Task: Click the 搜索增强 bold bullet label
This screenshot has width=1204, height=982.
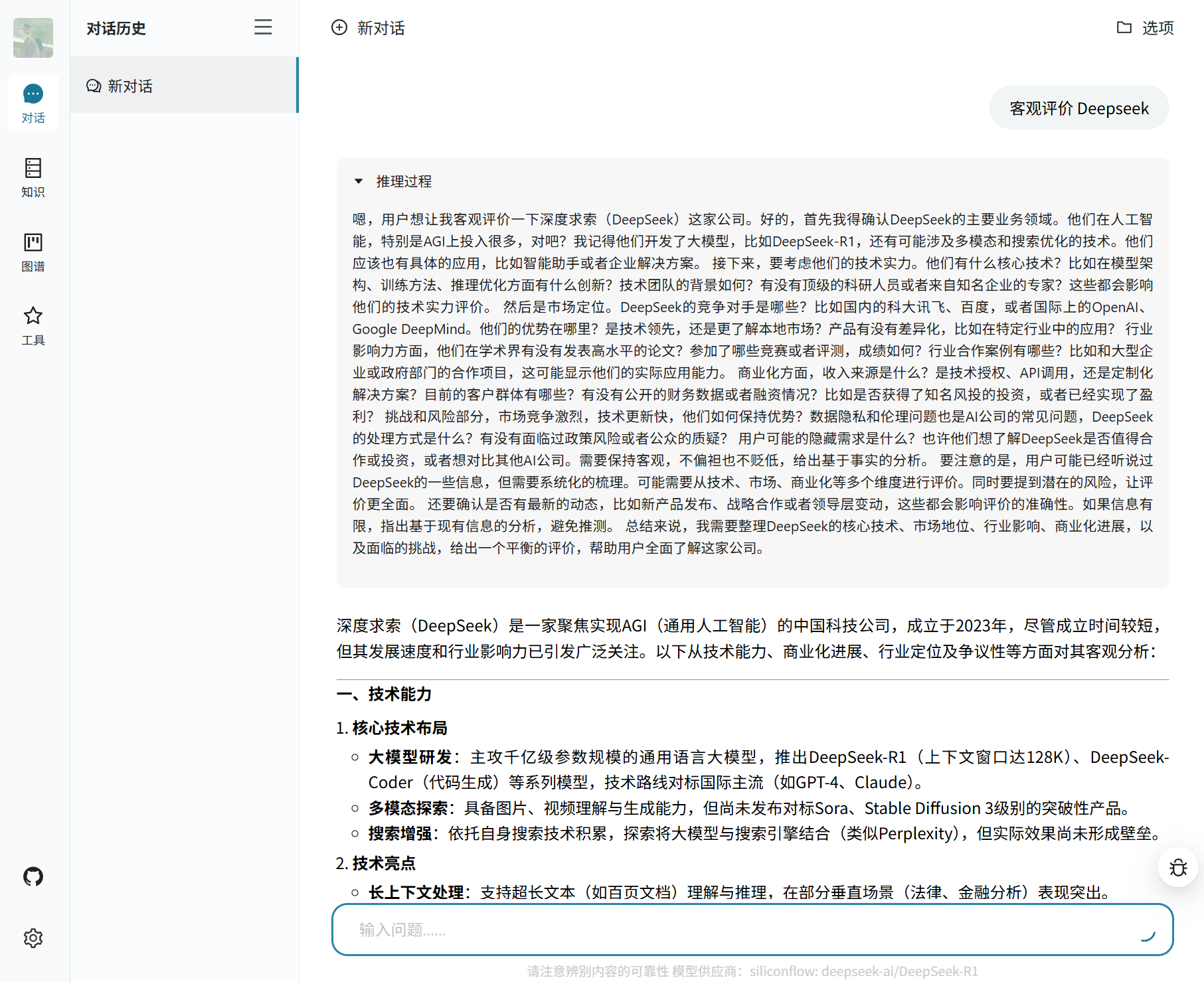Action: tap(400, 834)
